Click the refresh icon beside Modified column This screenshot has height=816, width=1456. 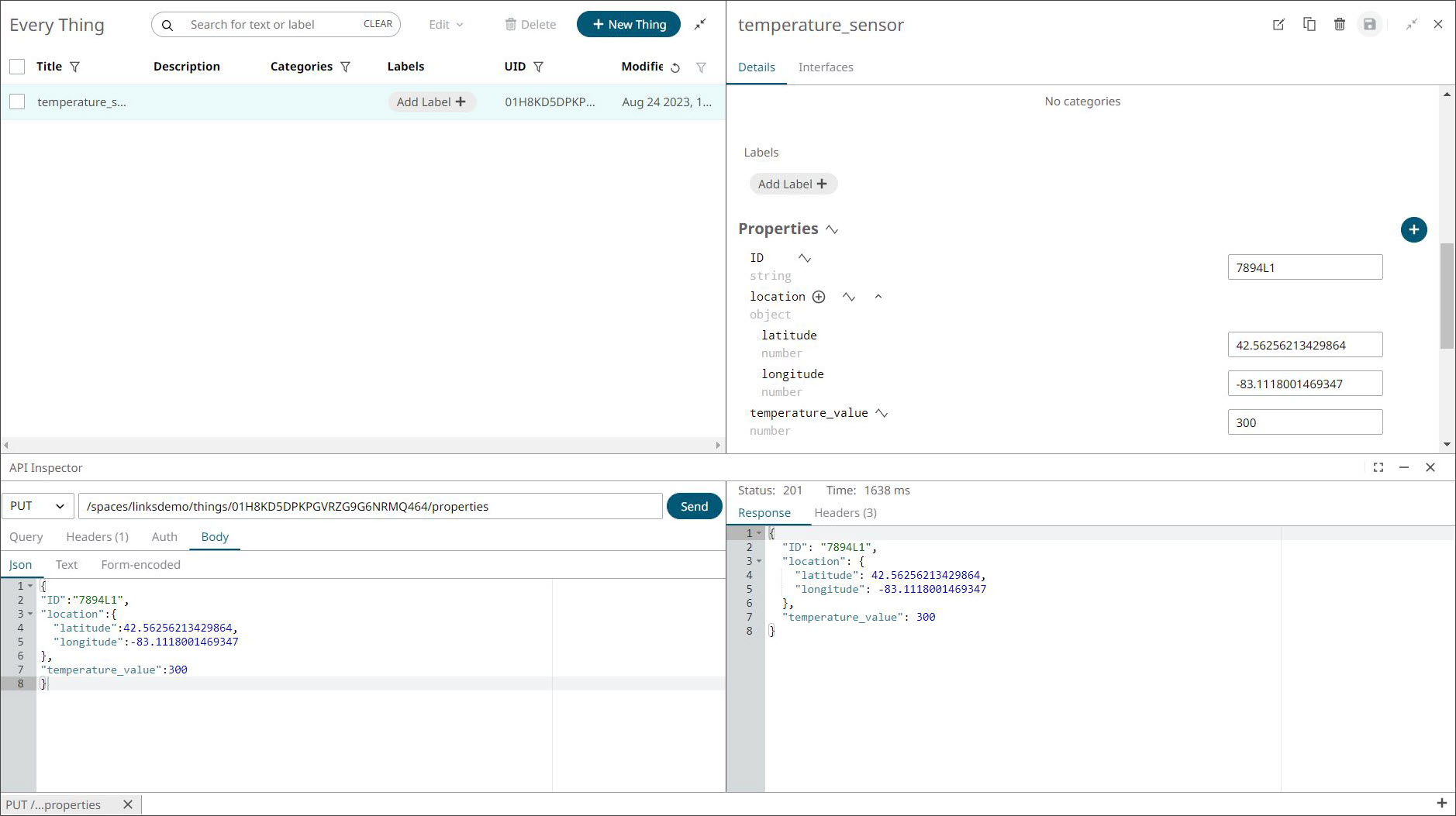[675, 67]
